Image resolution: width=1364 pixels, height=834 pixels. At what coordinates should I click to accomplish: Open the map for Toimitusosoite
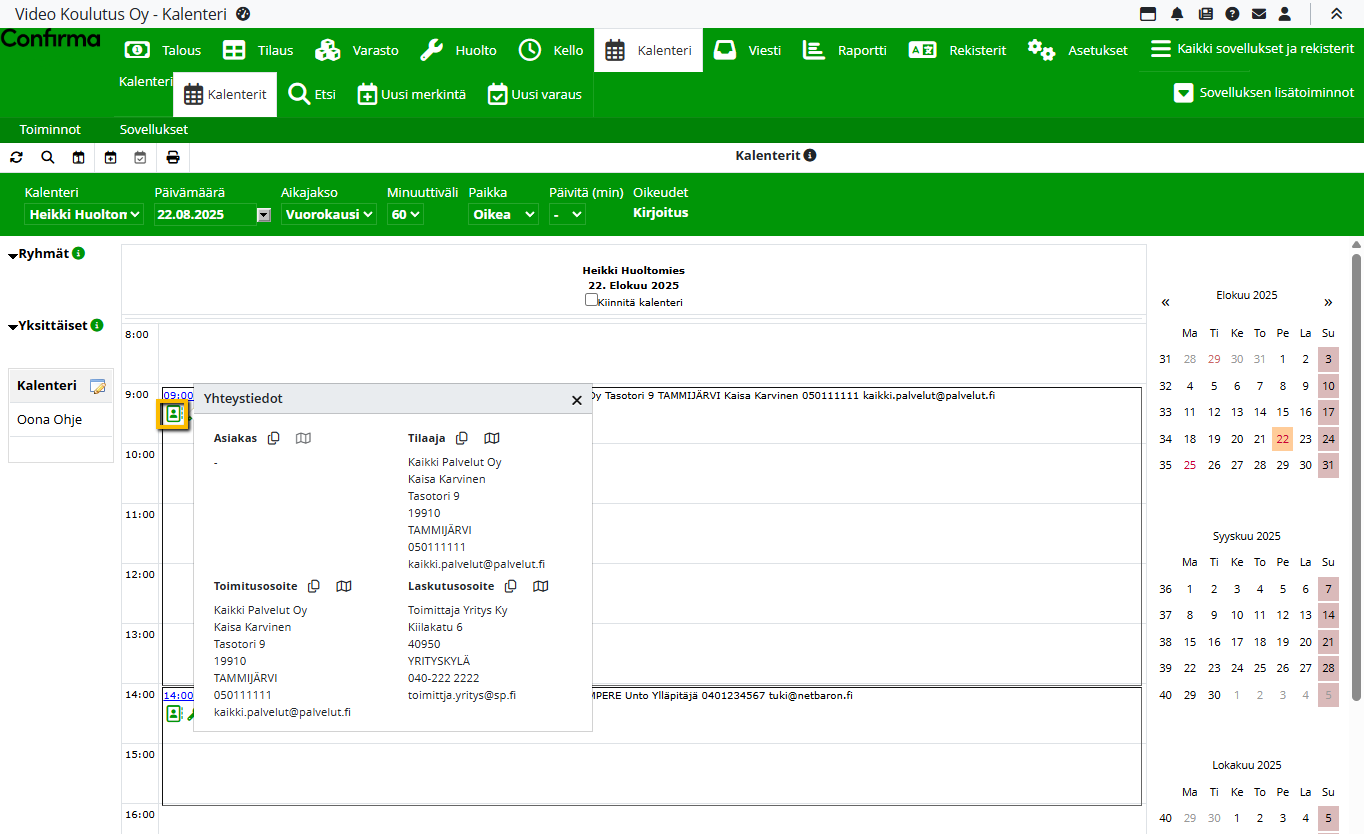344,586
